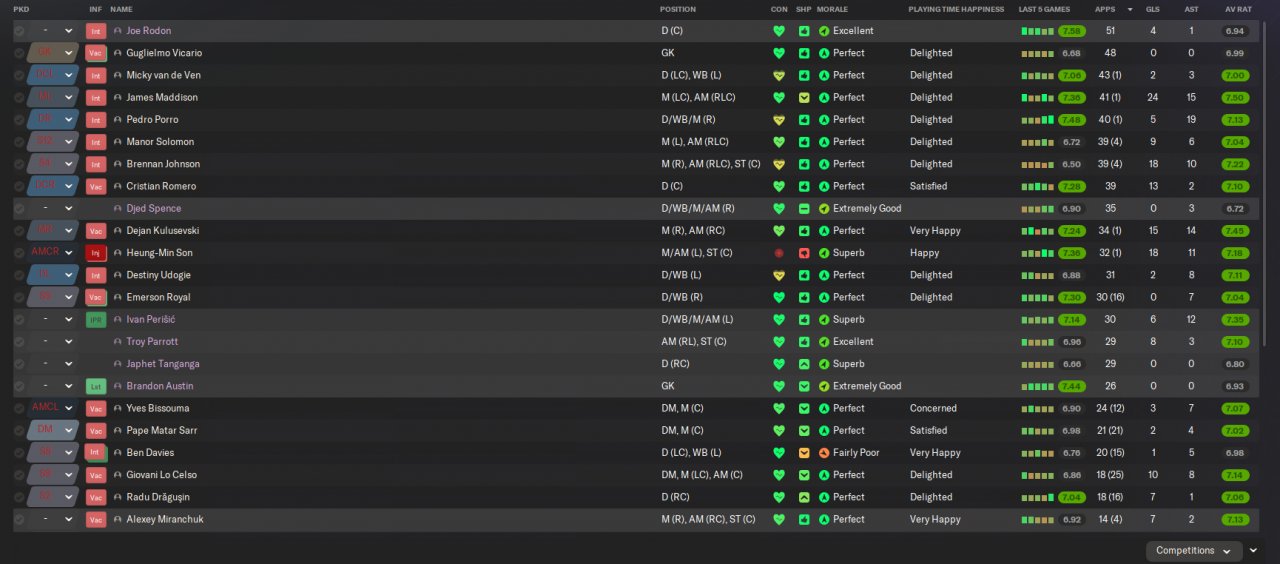Click James Maddison's yellow match sharpness icon

point(804,98)
